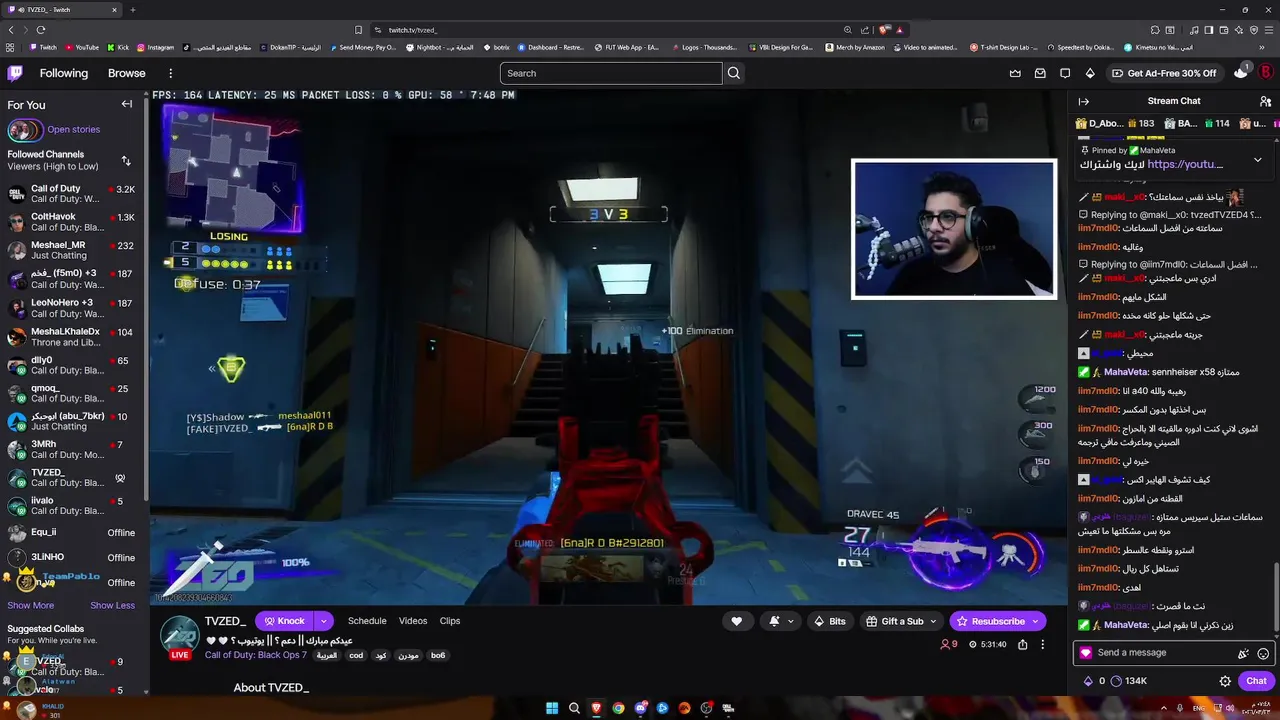Open the offline 3LINHO channel
The height and width of the screenshot is (720, 1280).
pos(72,557)
